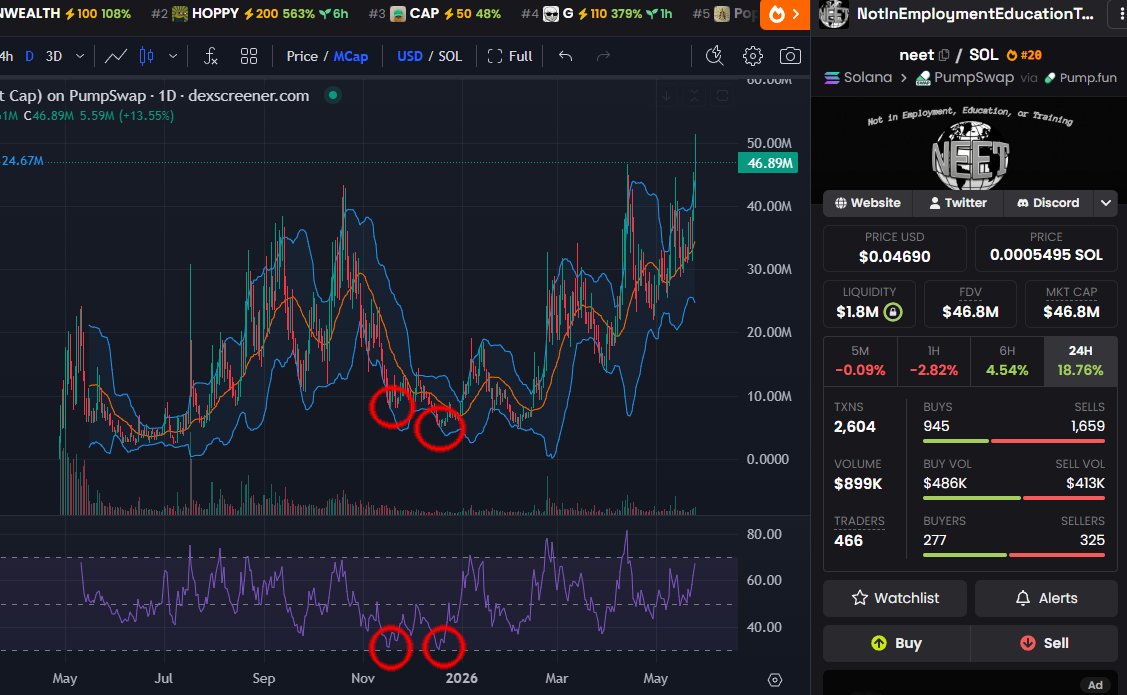Click the TRADERS 466 value
Image resolution: width=1127 pixels, height=695 pixels.
coord(848,541)
